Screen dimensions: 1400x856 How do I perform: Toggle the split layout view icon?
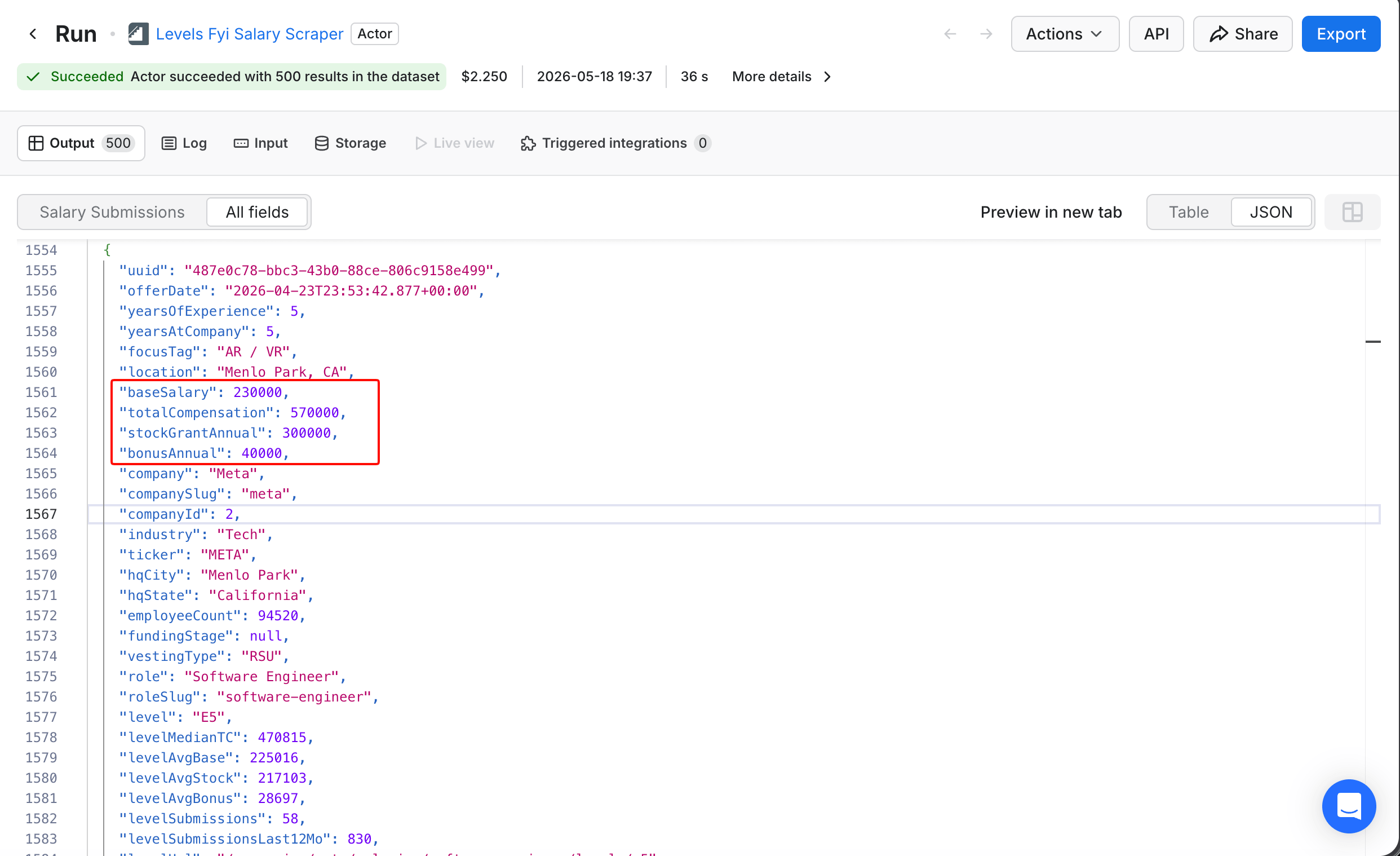[1352, 212]
